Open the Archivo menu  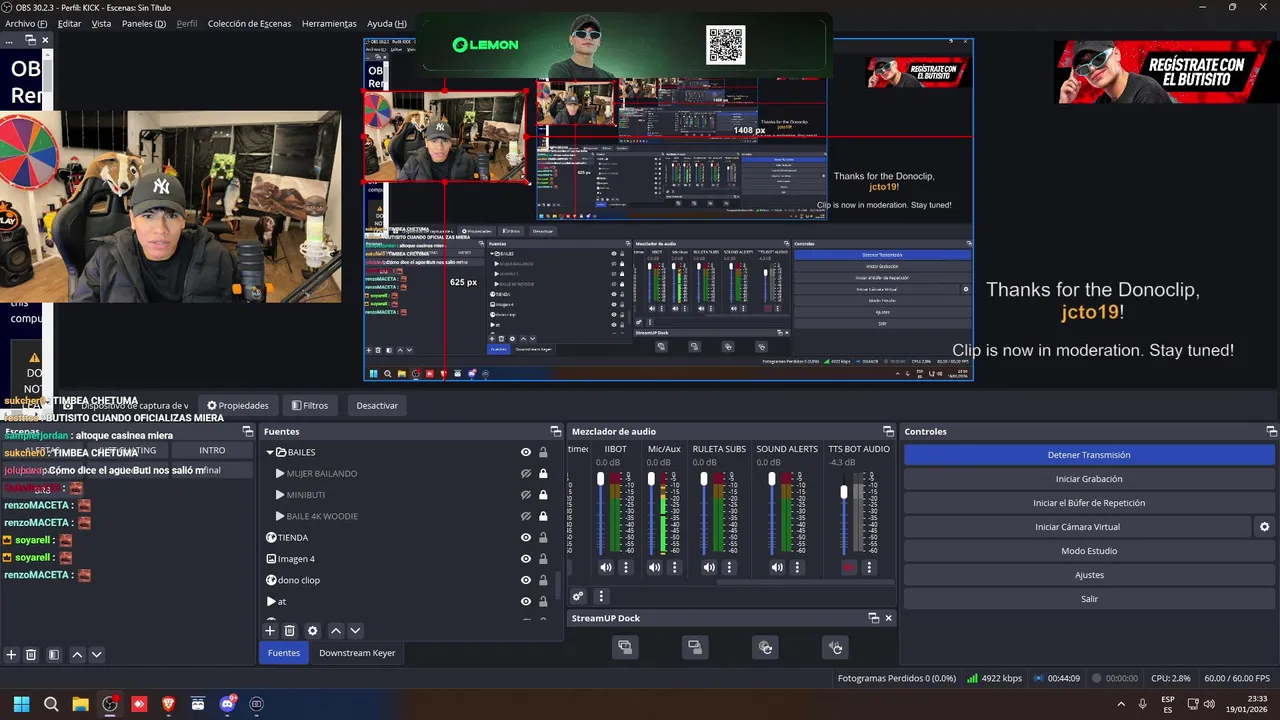point(26,23)
